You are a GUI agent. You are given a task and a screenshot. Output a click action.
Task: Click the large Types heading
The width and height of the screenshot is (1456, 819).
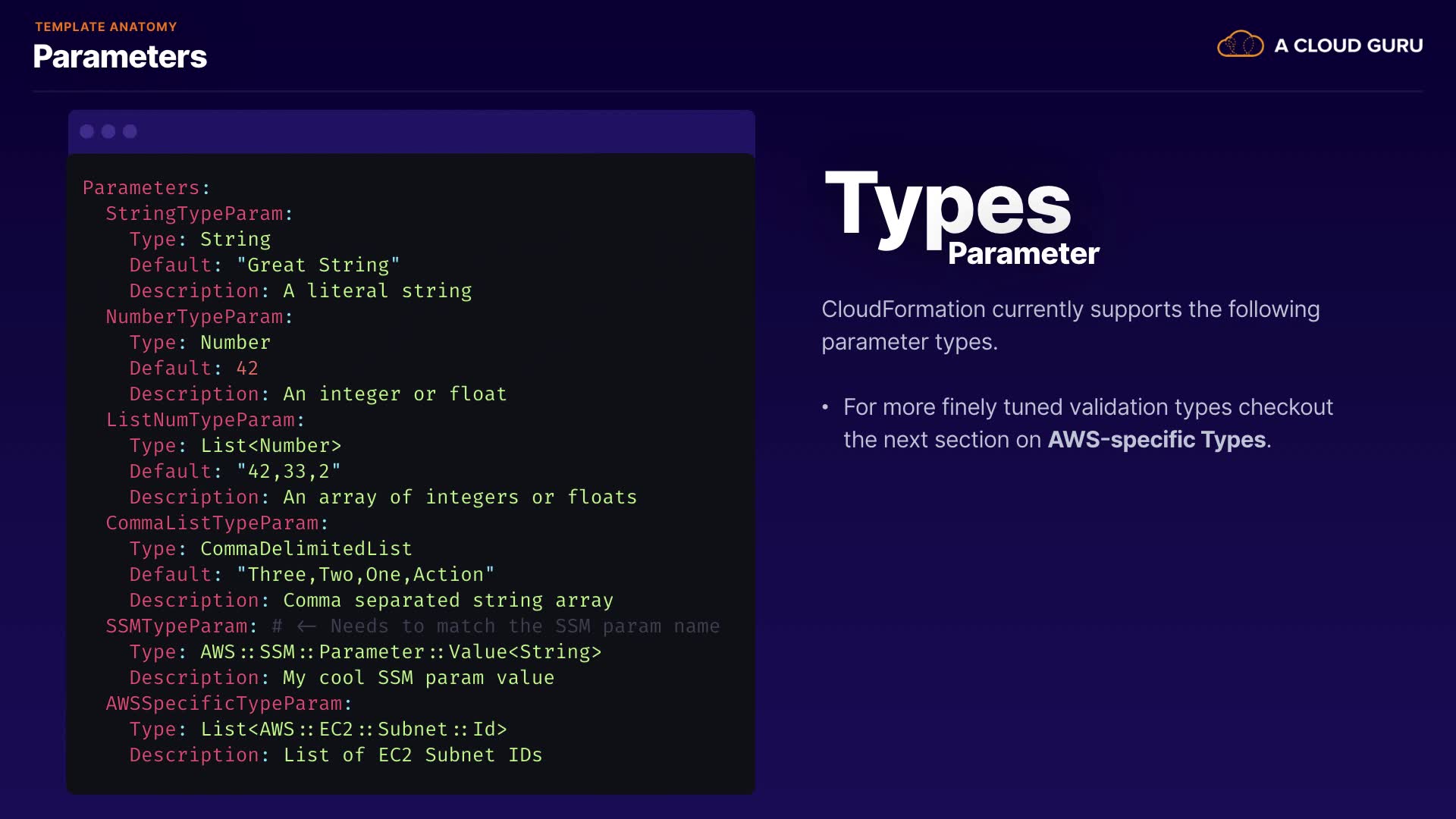point(948,205)
